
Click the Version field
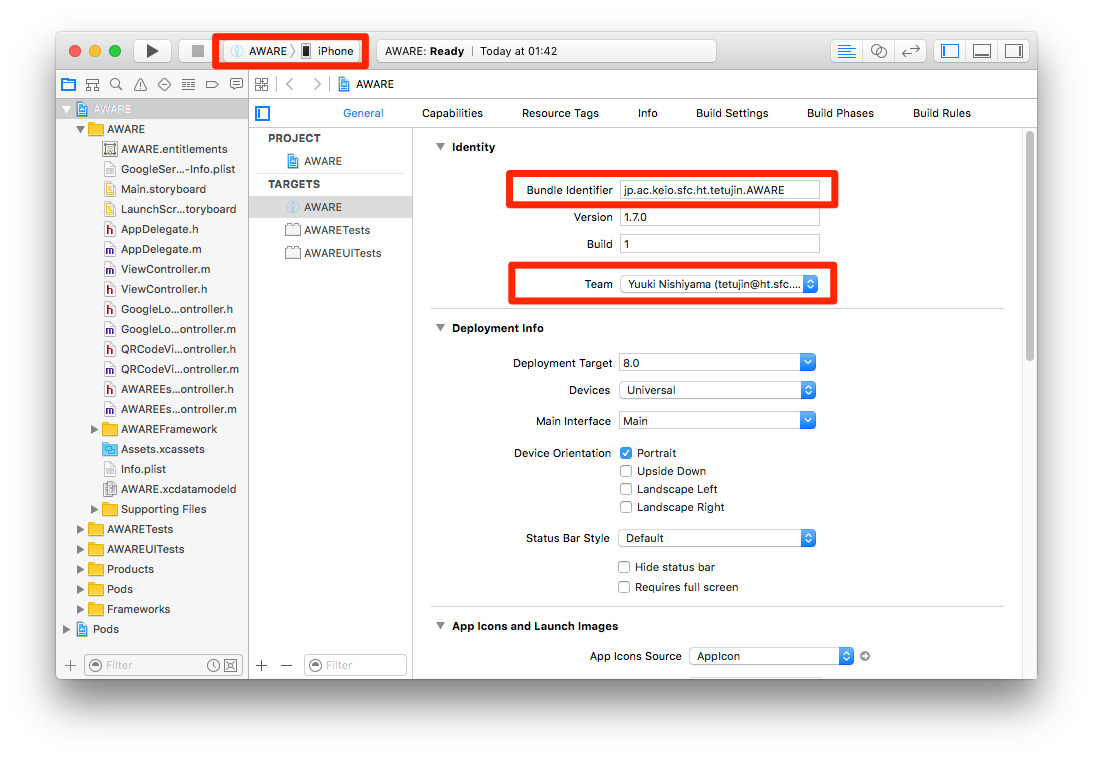point(719,217)
